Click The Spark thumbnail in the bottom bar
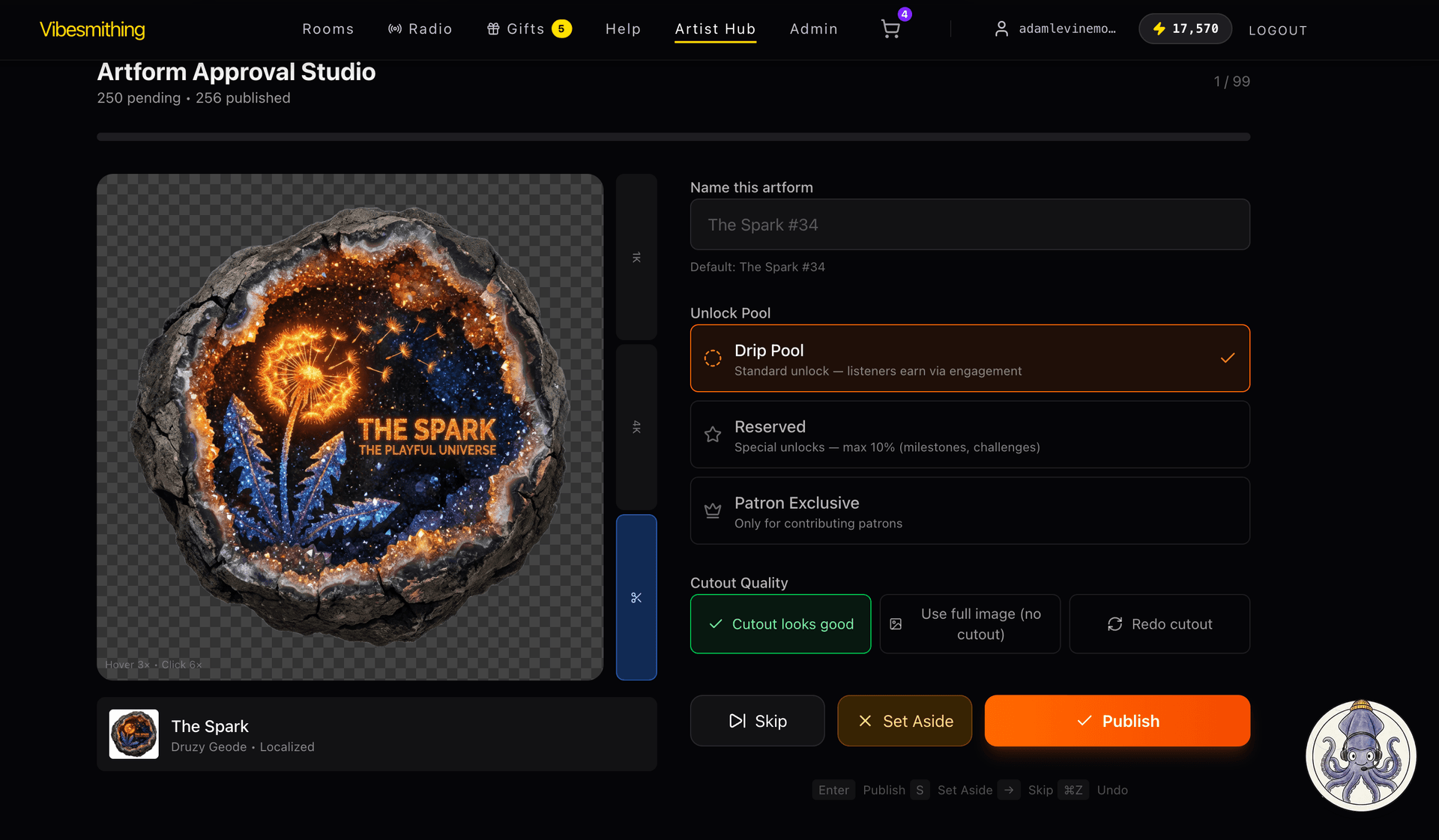Image resolution: width=1439 pixels, height=840 pixels. [x=133, y=734]
